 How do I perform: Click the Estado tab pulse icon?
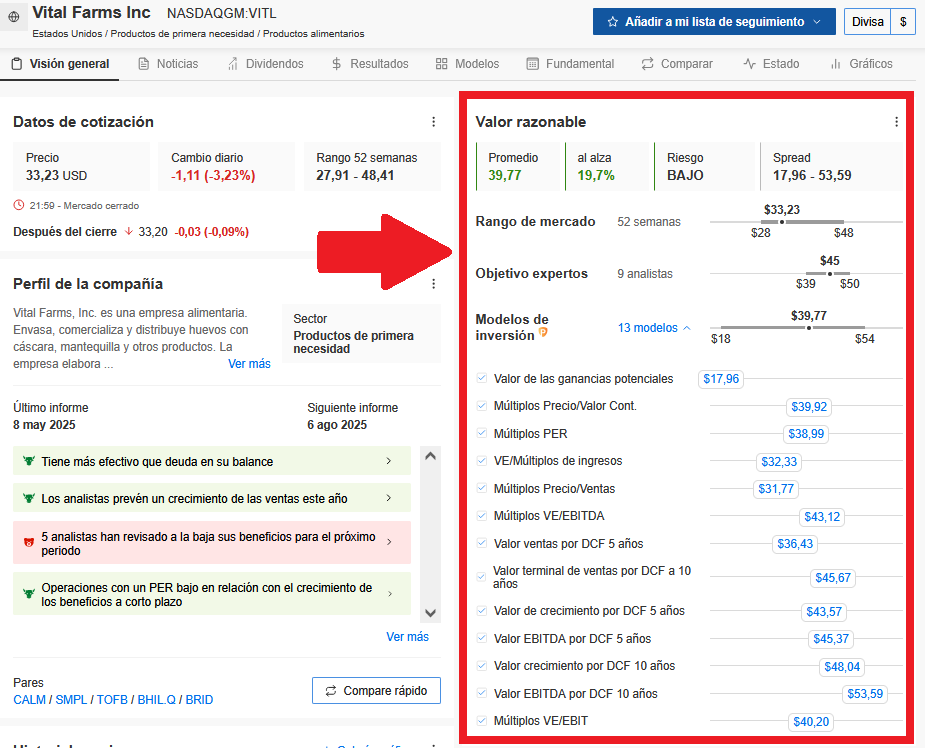[749, 64]
